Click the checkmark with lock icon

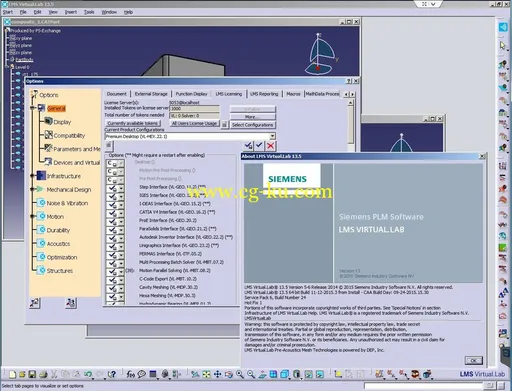point(248,145)
